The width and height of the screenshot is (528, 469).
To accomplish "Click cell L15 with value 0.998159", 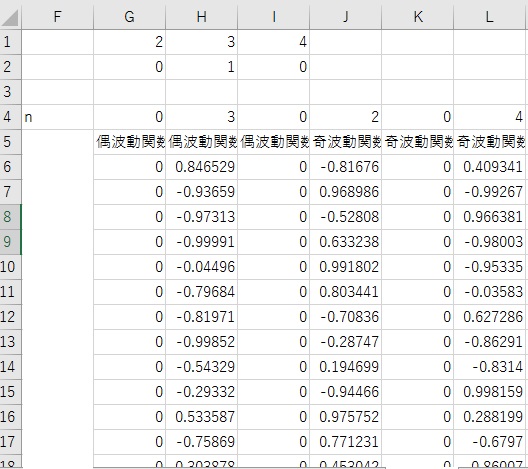I will pos(490,392).
